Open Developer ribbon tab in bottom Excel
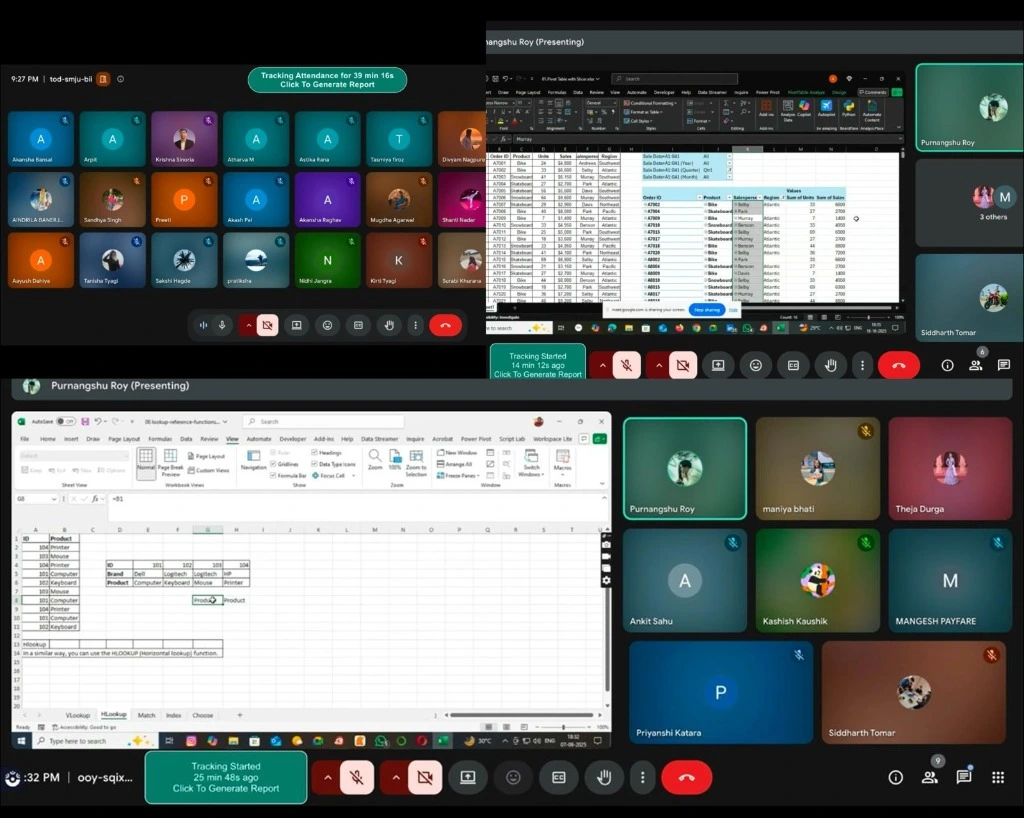Screen dimensions: 1024x818 click(x=293, y=439)
